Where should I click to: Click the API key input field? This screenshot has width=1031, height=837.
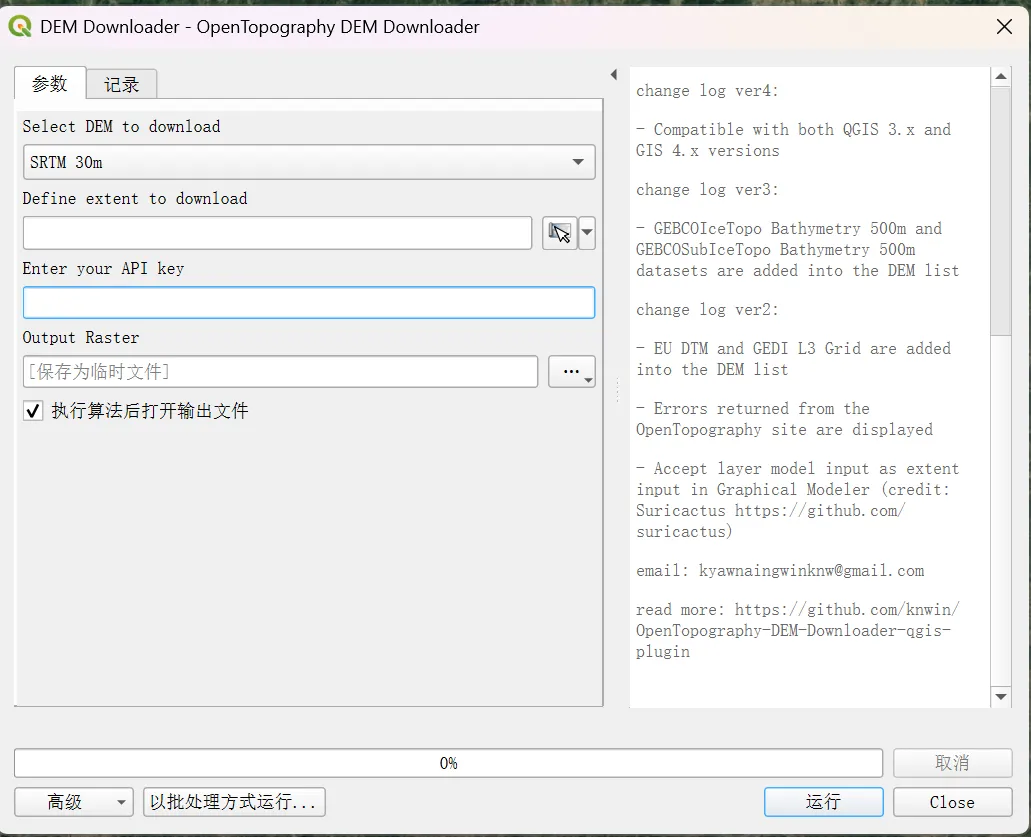pyautogui.click(x=309, y=302)
